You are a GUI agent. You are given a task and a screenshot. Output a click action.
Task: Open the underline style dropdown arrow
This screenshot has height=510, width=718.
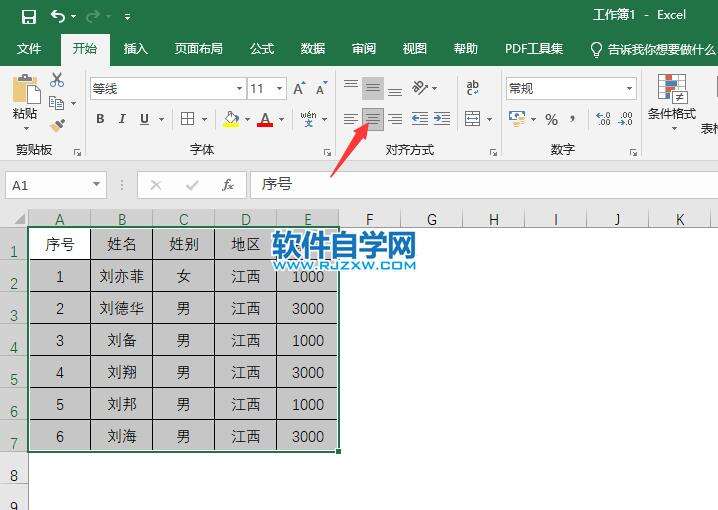point(162,119)
